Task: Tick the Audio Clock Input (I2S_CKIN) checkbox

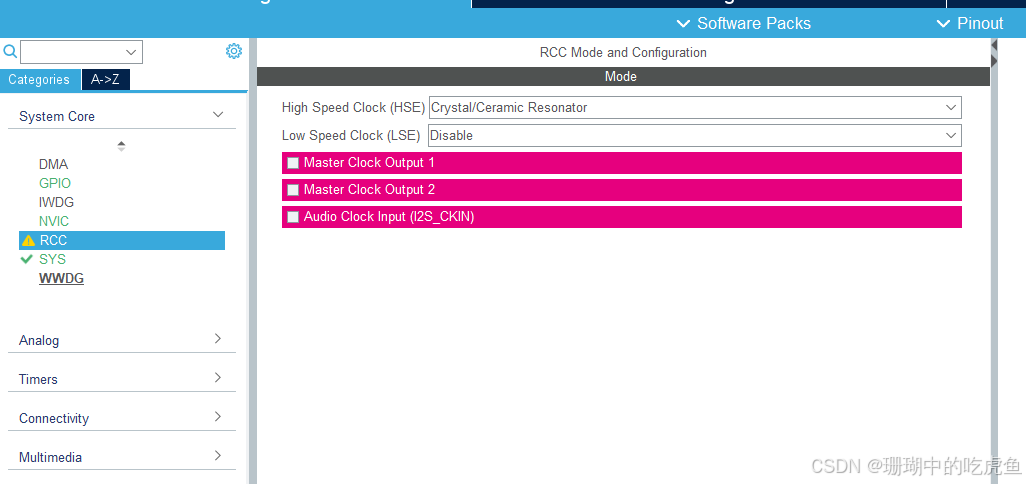Action: (292, 216)
